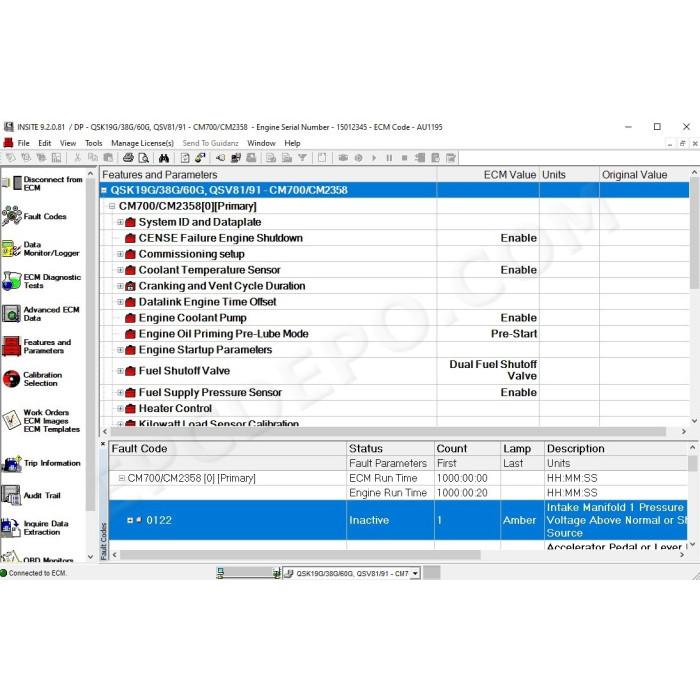Expand Fuel Supply Pressure Sensor node
Image resolution: width=700 pixels, height=700 pixels.
(x=120, y=392)
